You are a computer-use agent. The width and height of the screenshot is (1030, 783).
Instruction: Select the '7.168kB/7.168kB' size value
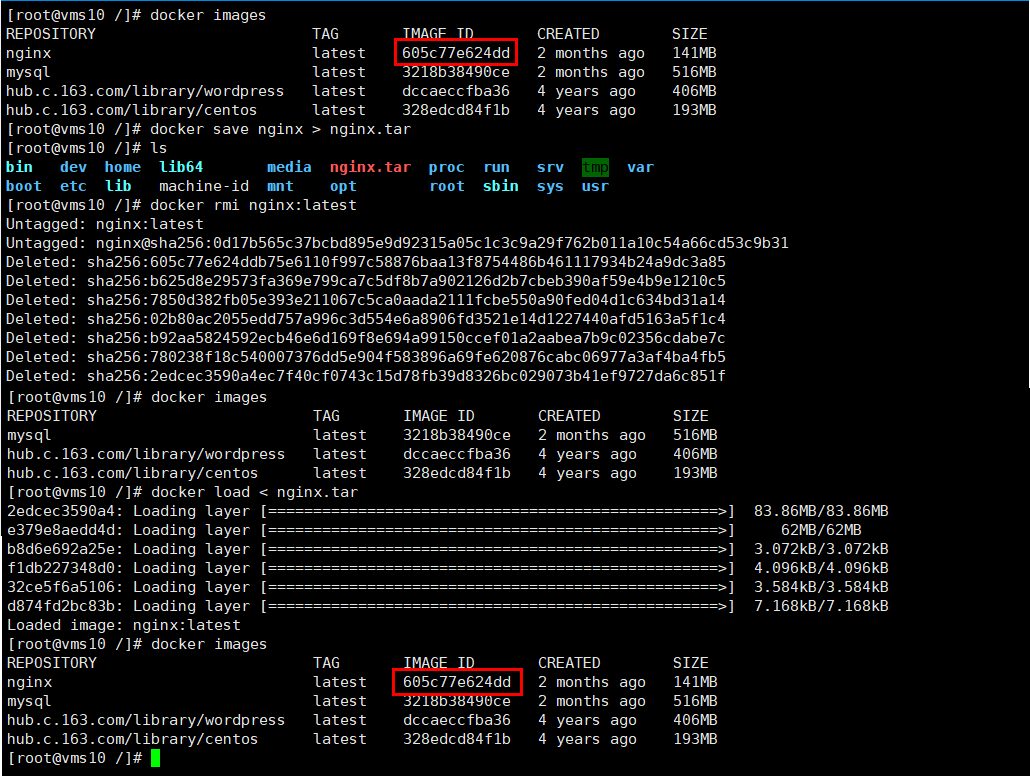point(821,607)
